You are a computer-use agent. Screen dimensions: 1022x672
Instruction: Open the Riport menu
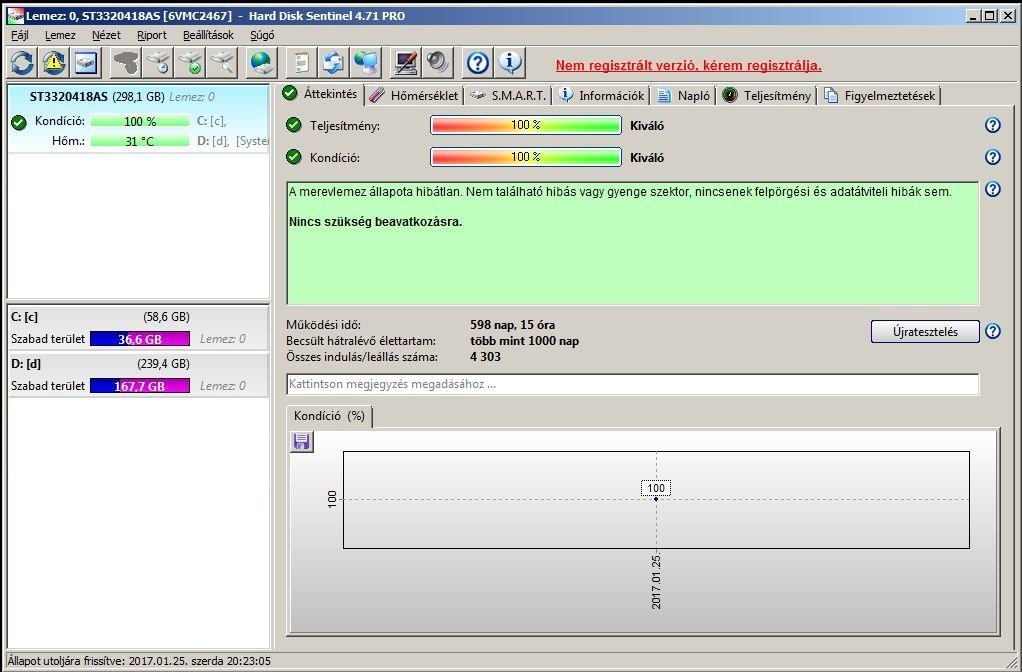(x=152, y=35)
